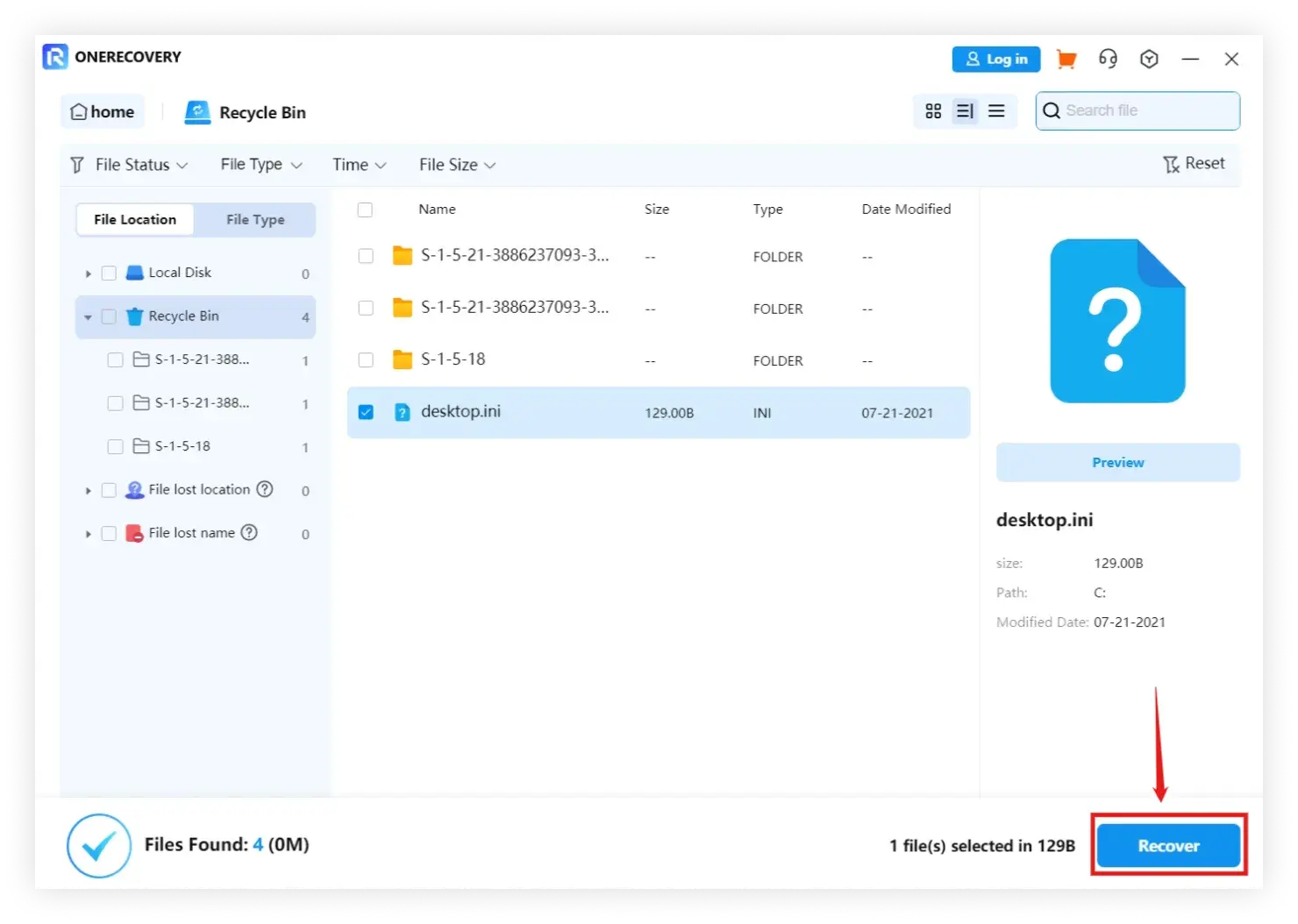Click the File lost location help icon
The width and height of the screenshot is (1298, 924).
(265, 489)
